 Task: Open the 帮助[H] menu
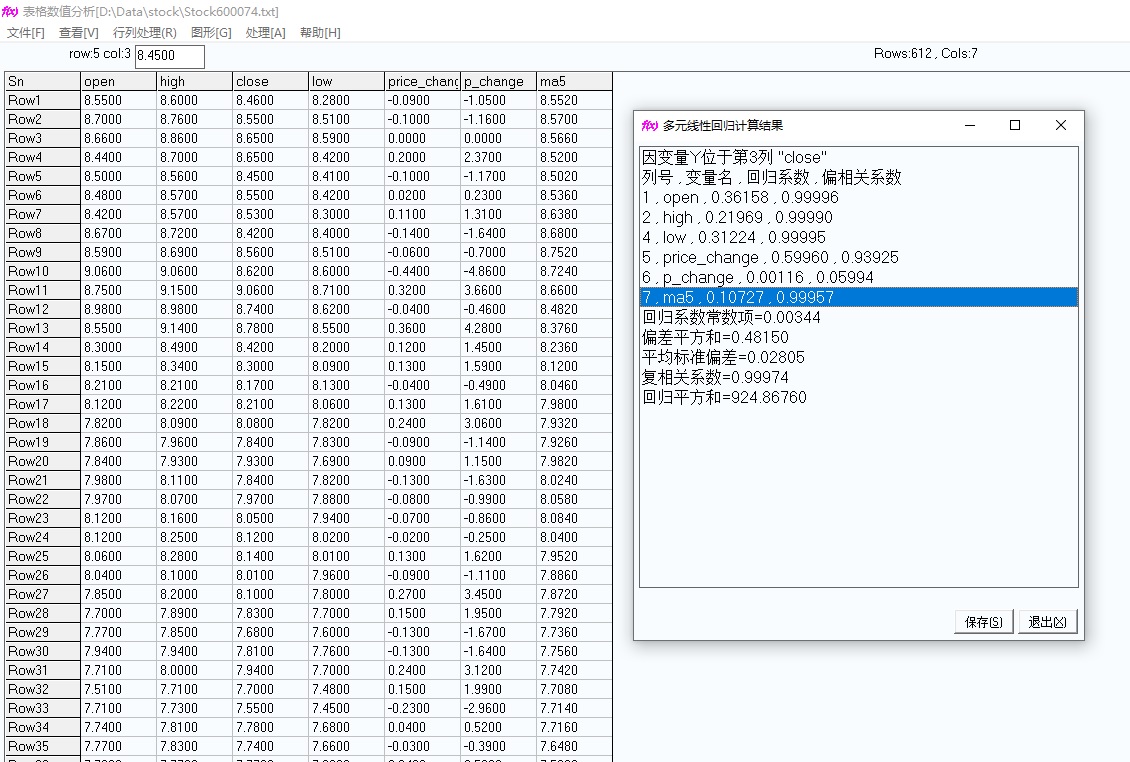[320, 32]
